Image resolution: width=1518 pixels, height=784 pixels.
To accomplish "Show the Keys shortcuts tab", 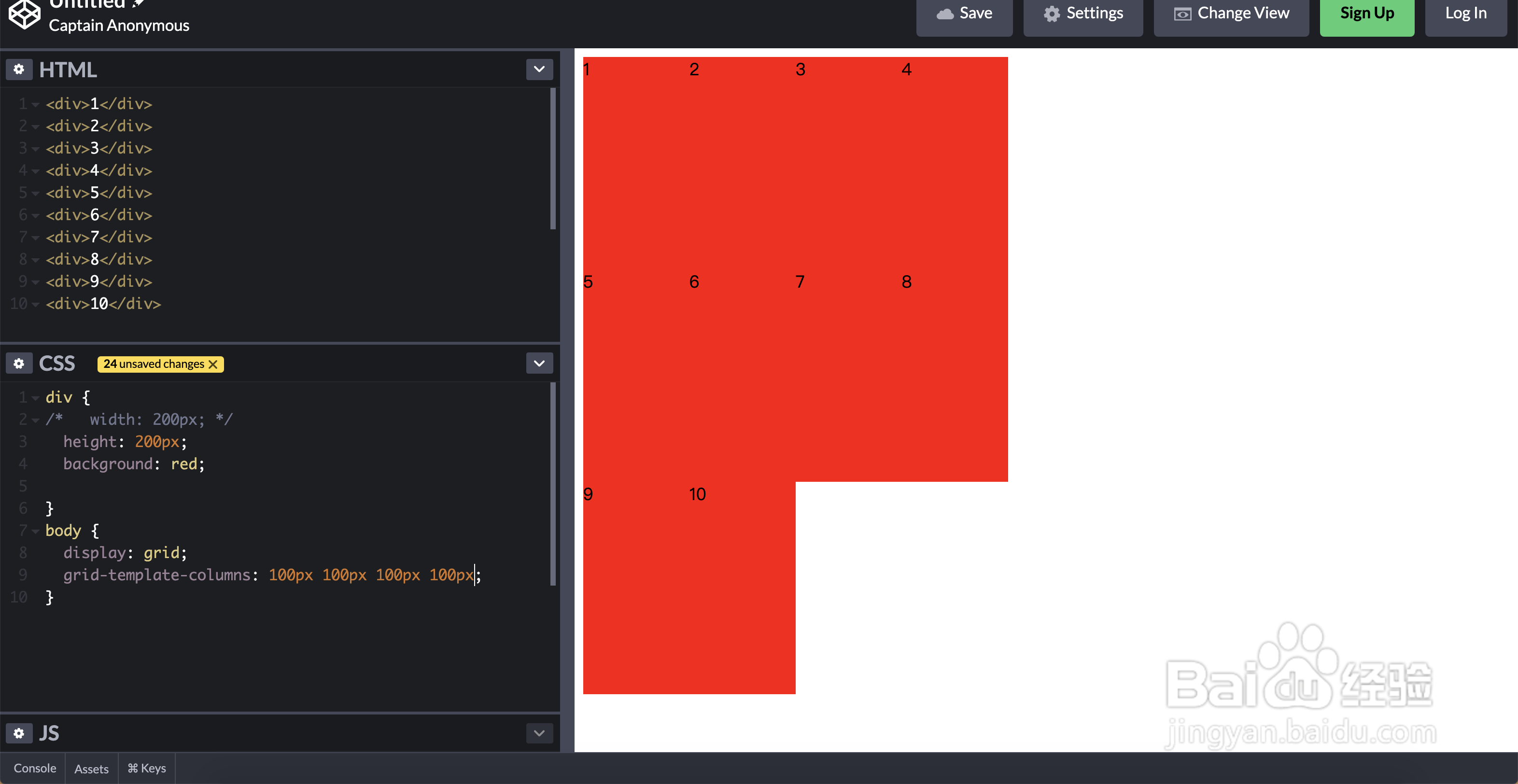I will coord(147,768).
